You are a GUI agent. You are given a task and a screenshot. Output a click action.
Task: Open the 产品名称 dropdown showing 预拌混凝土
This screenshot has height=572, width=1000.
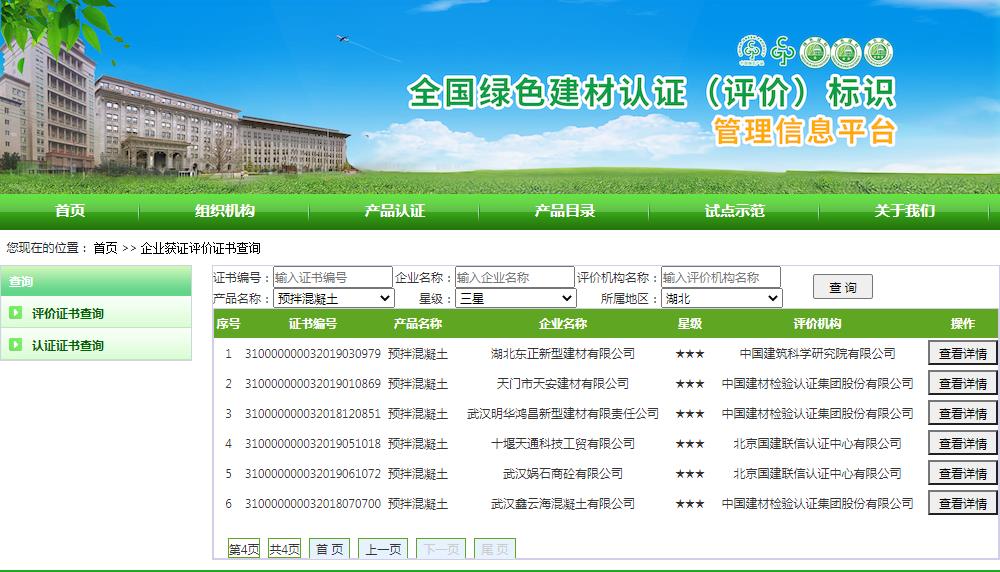334,298
